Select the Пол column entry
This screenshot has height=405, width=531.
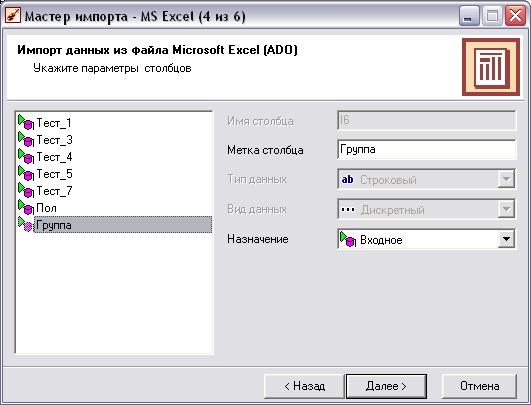(46, 208)
